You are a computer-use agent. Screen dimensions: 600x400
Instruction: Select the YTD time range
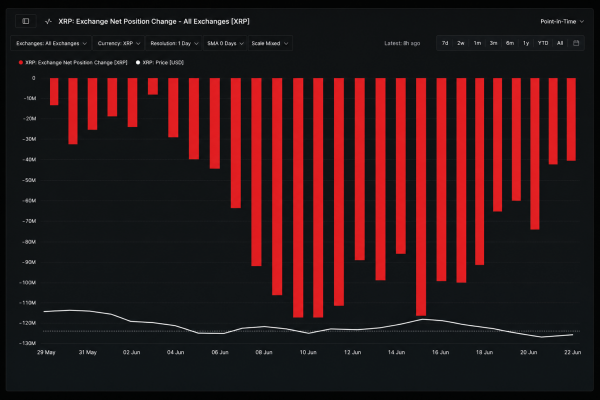pyautogui.click(x=543, y=43)
